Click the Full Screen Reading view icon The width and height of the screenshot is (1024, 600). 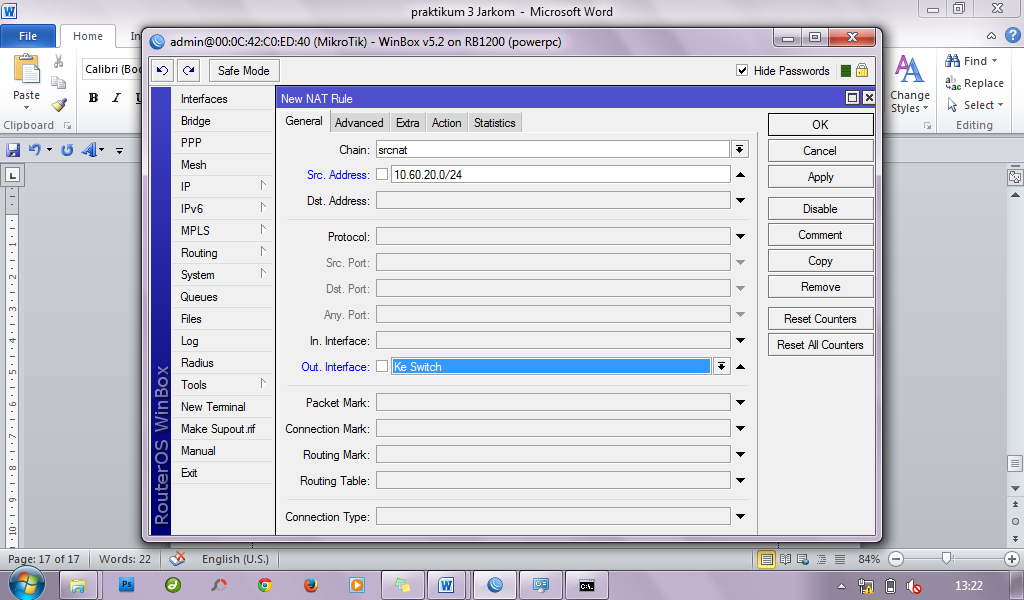[786, 560]
